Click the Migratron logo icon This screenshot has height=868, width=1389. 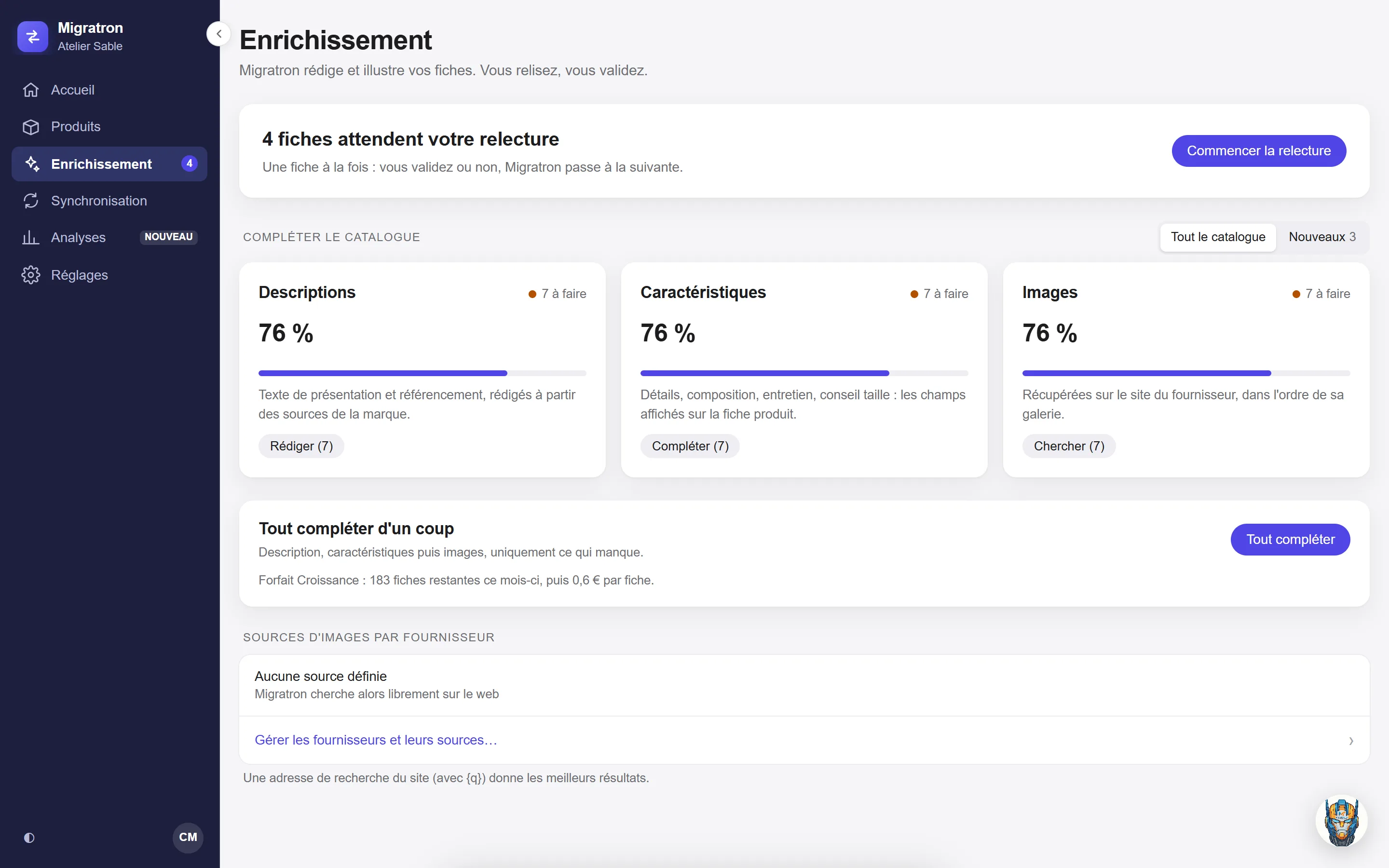(33, 37)
